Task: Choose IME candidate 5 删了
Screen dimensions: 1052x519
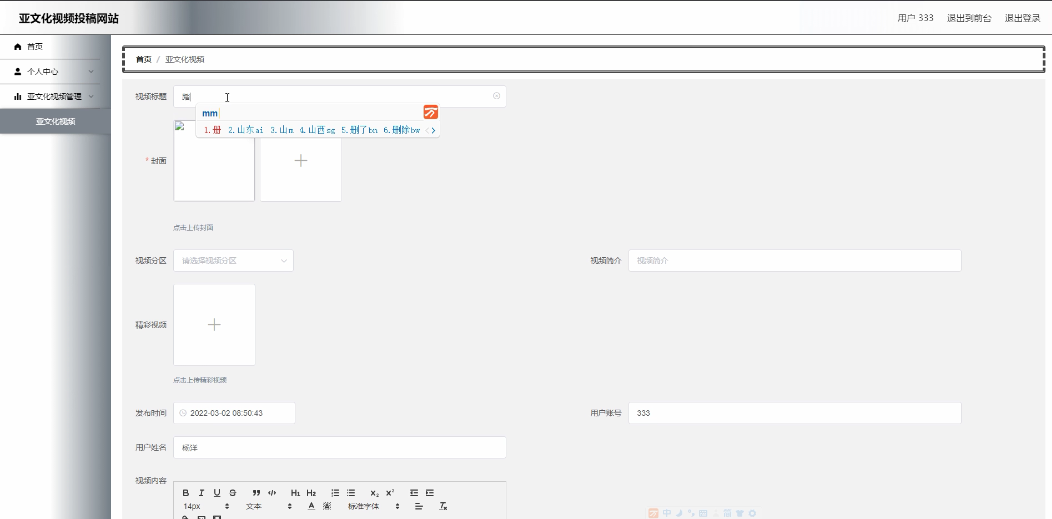Action: click(360, 130)
